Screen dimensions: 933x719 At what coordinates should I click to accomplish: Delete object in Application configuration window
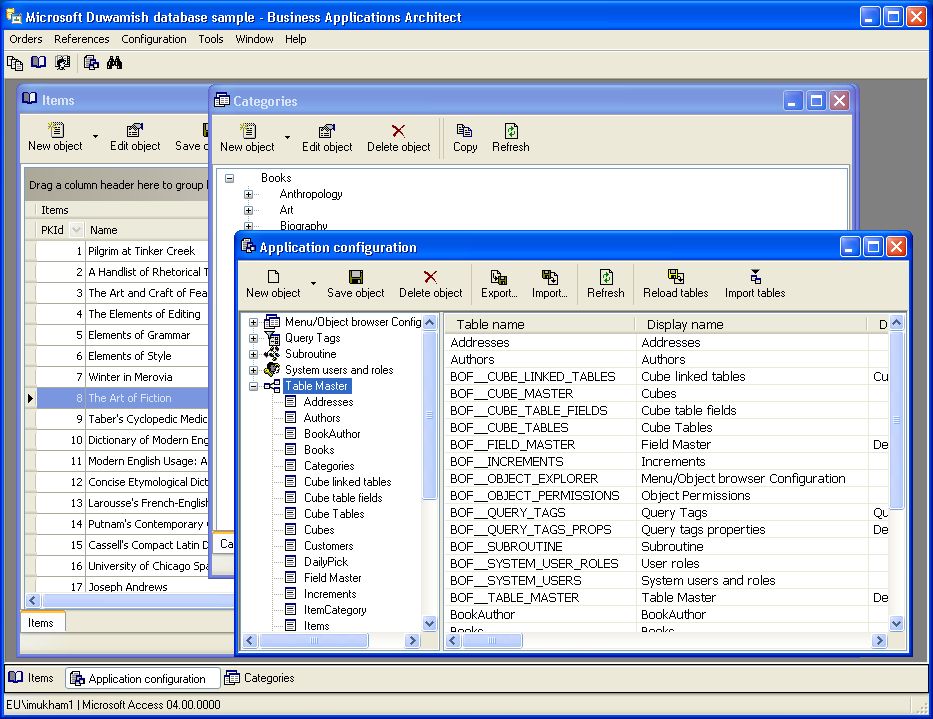click(430, 284)
